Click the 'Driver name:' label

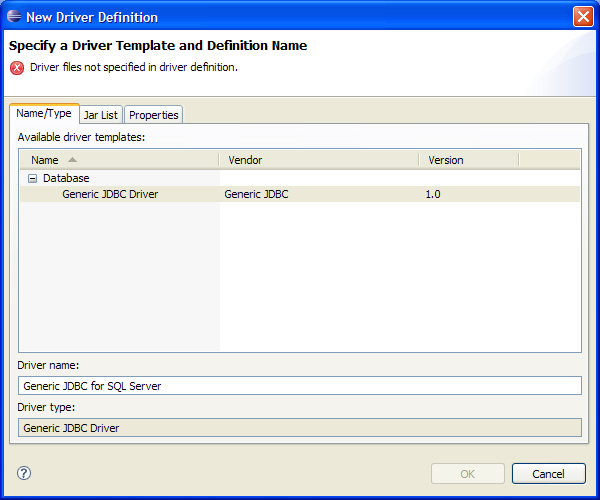tap(48, 365)
